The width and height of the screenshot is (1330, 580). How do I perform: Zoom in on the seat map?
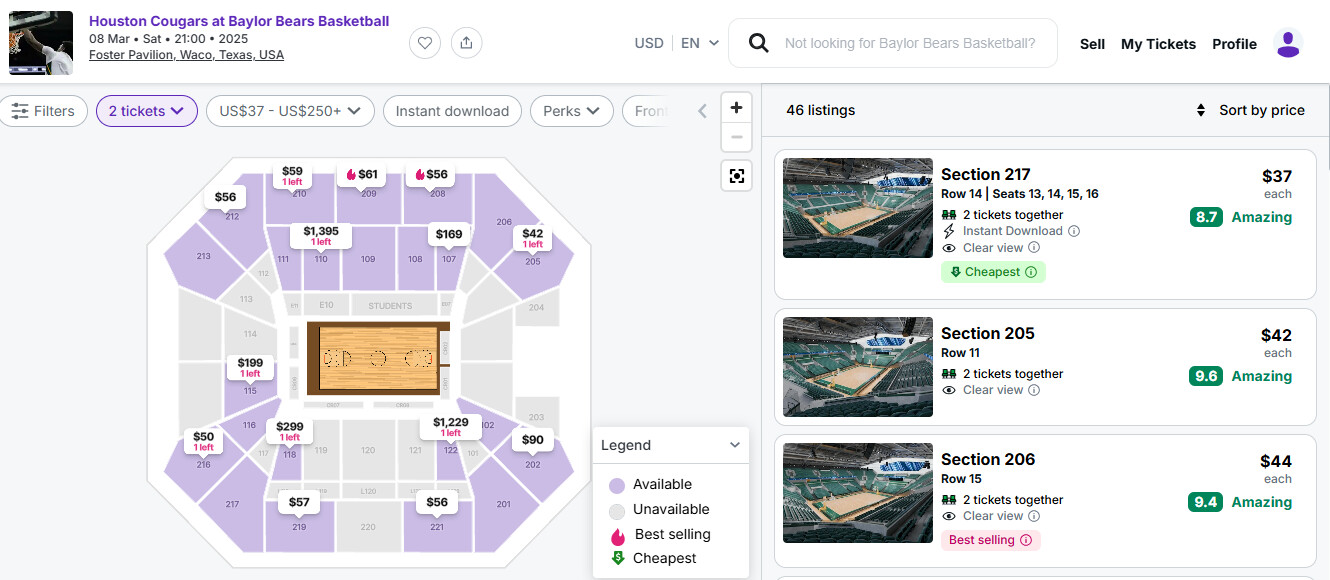(737, 108)
